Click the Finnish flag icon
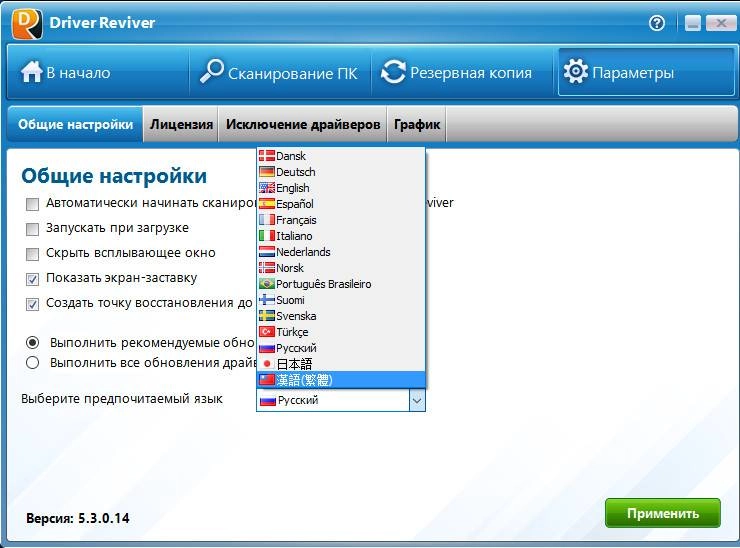This screenshot has height=548, width=740. [267, 300]
